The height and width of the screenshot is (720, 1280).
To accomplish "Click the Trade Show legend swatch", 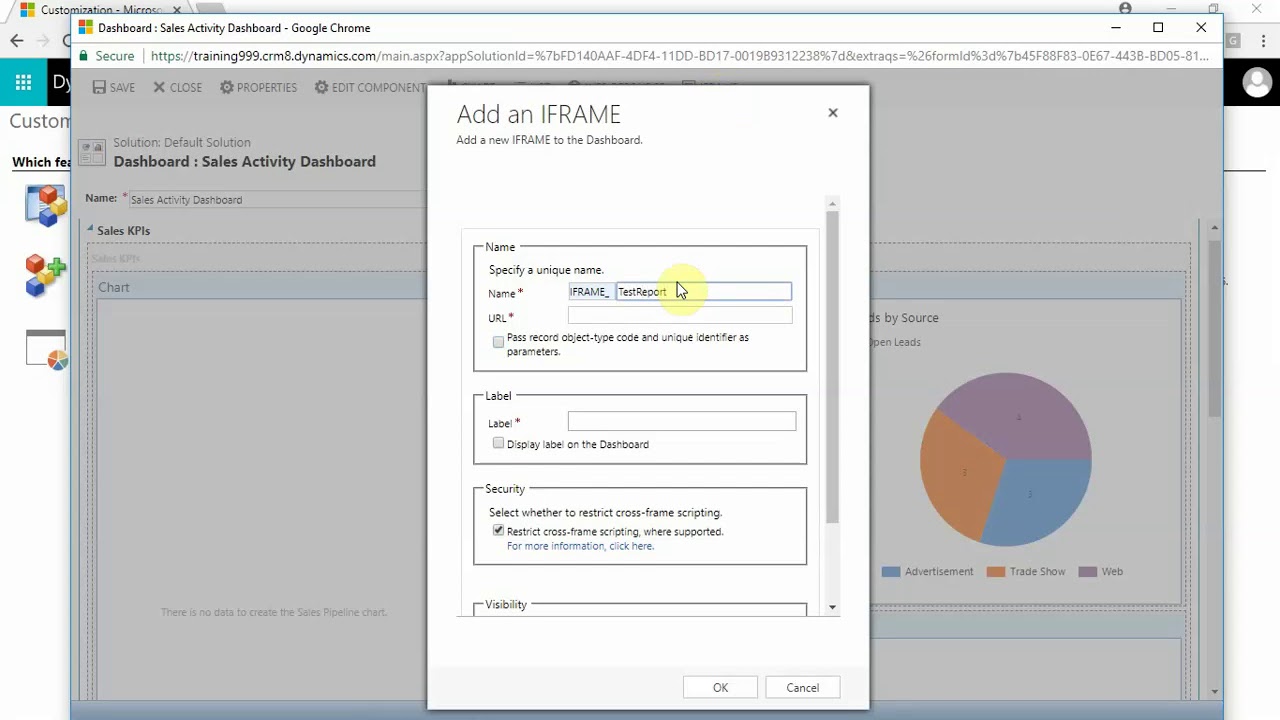I will 996,572.
